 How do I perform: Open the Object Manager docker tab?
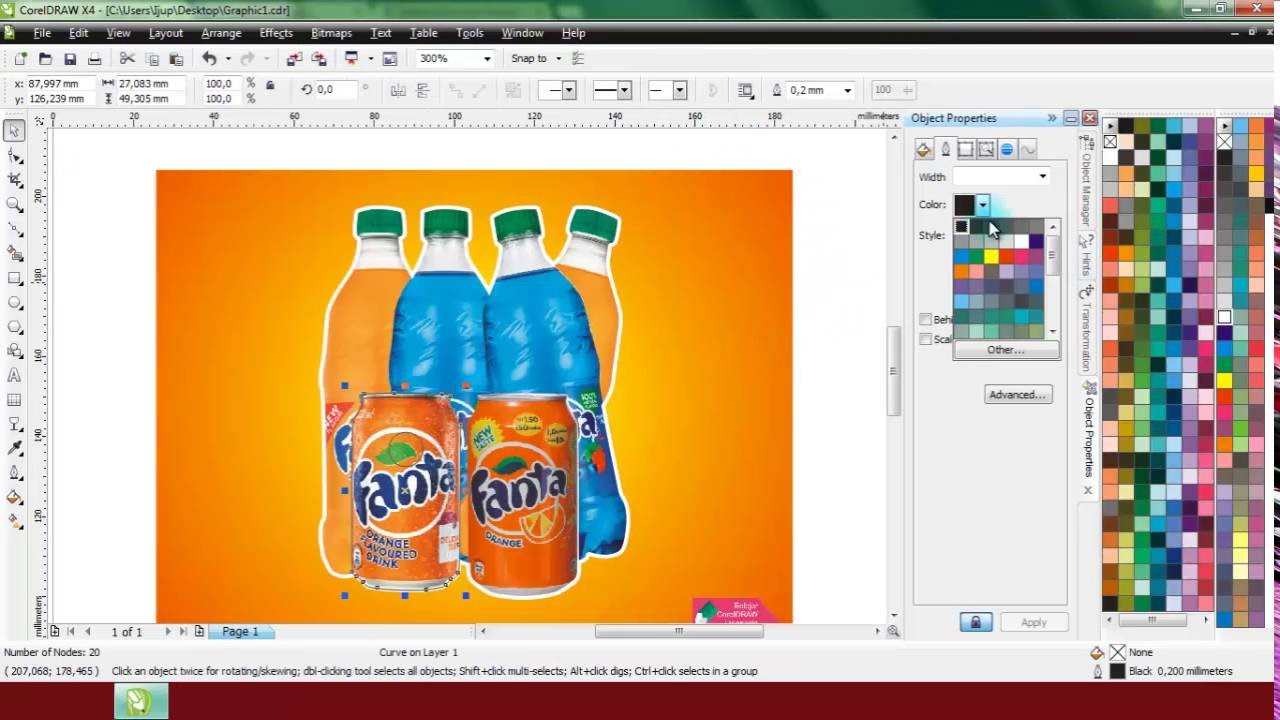coord(1086,179)
